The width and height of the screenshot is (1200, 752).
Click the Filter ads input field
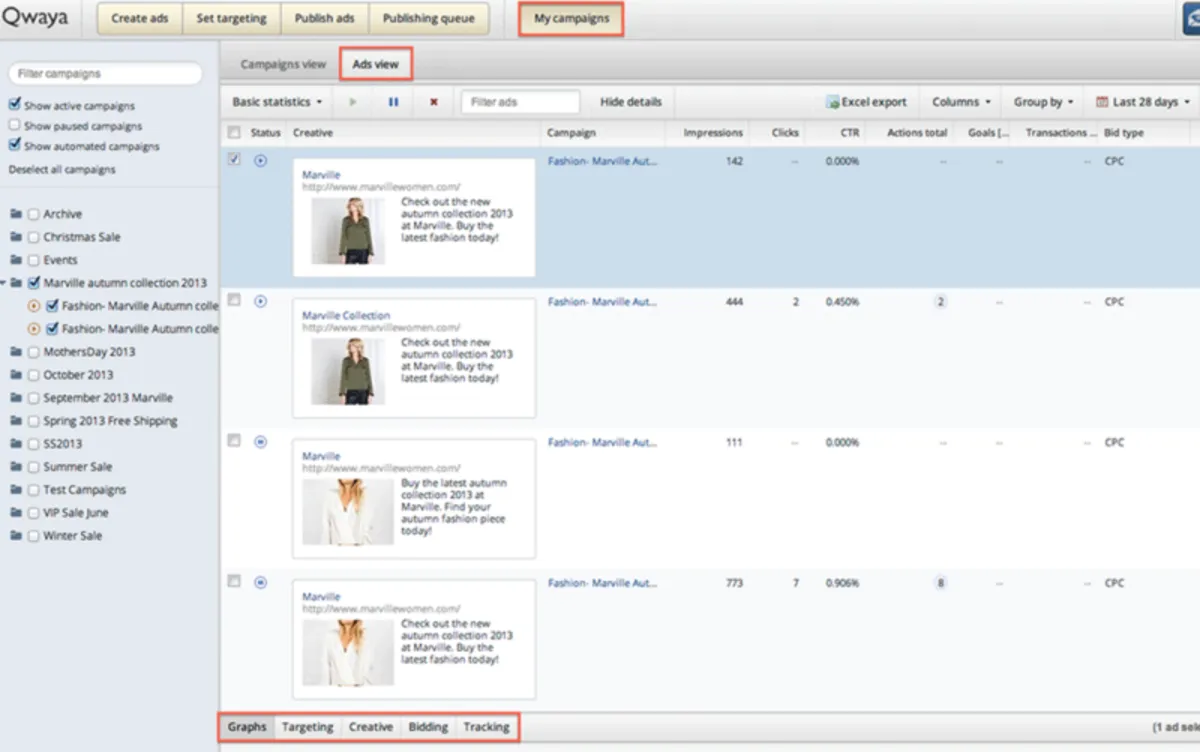pyautogui.click(x=520, y=102)
